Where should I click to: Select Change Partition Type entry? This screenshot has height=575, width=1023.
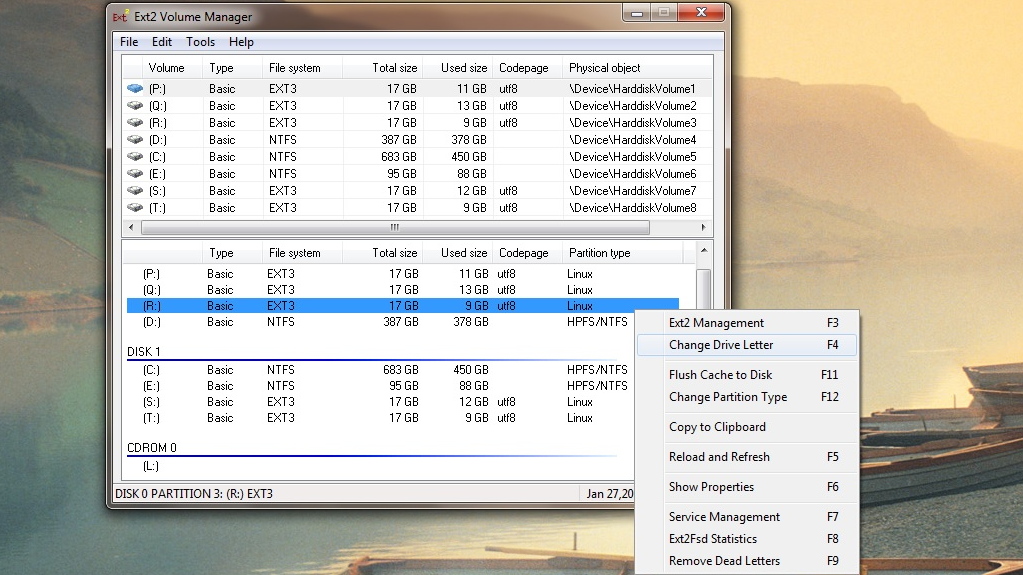click(x=747, y=397)
